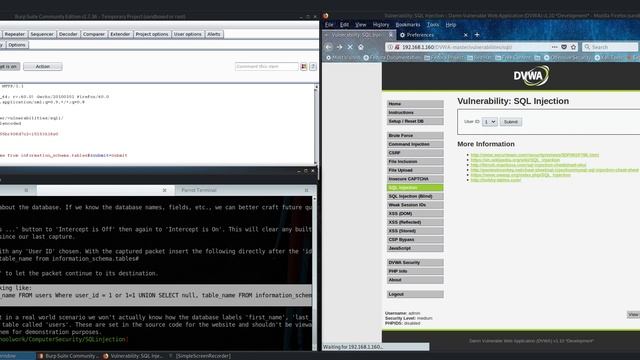Screen dimensions: 640x360
Task: Open Brute Force in DVWA sidebar
Action: 415,135
